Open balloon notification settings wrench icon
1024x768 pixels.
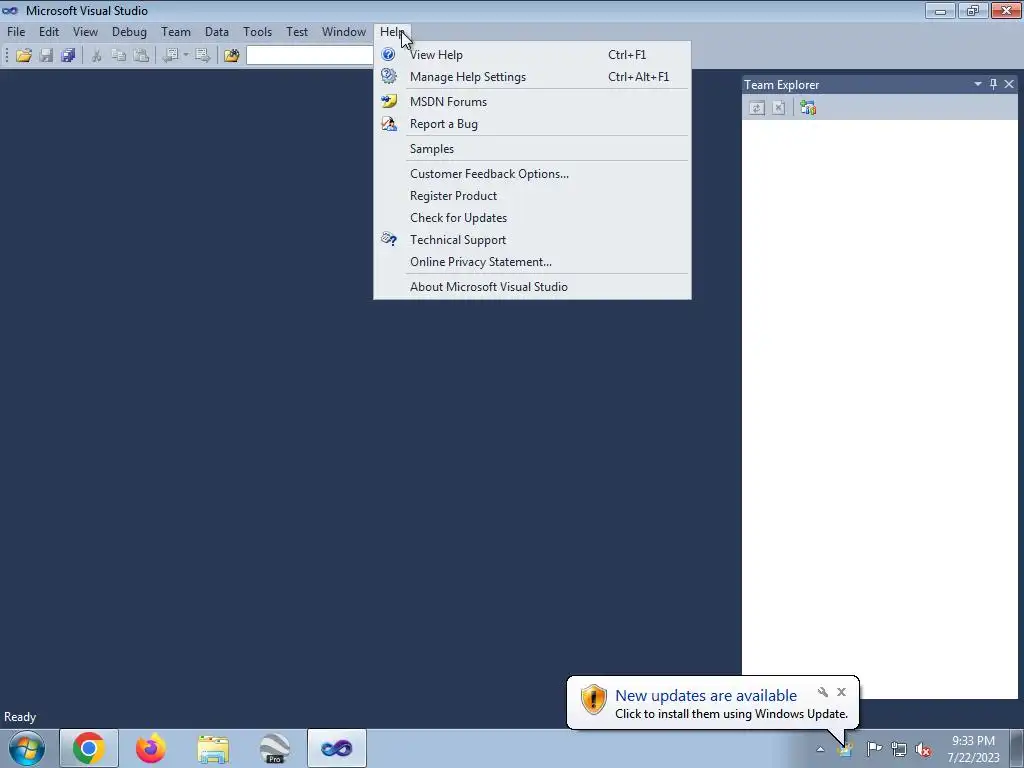823,692
